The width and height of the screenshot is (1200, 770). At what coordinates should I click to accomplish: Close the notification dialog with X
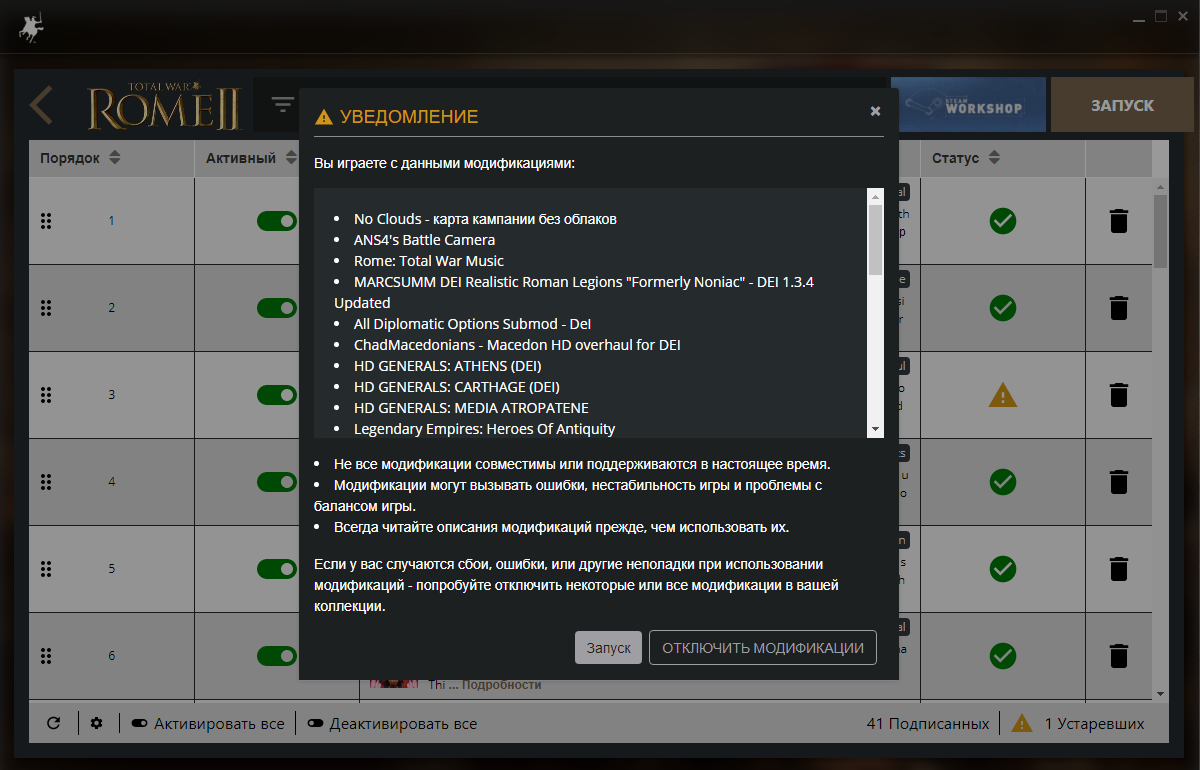click(875, 111)
